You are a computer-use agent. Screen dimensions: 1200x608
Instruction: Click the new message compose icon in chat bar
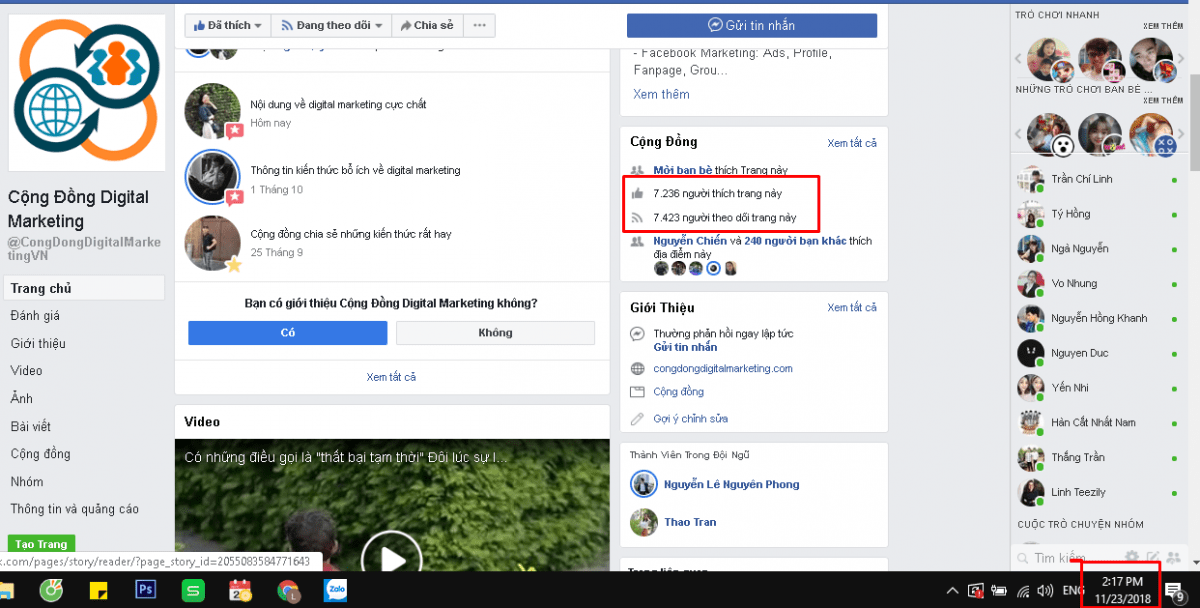1153,557
